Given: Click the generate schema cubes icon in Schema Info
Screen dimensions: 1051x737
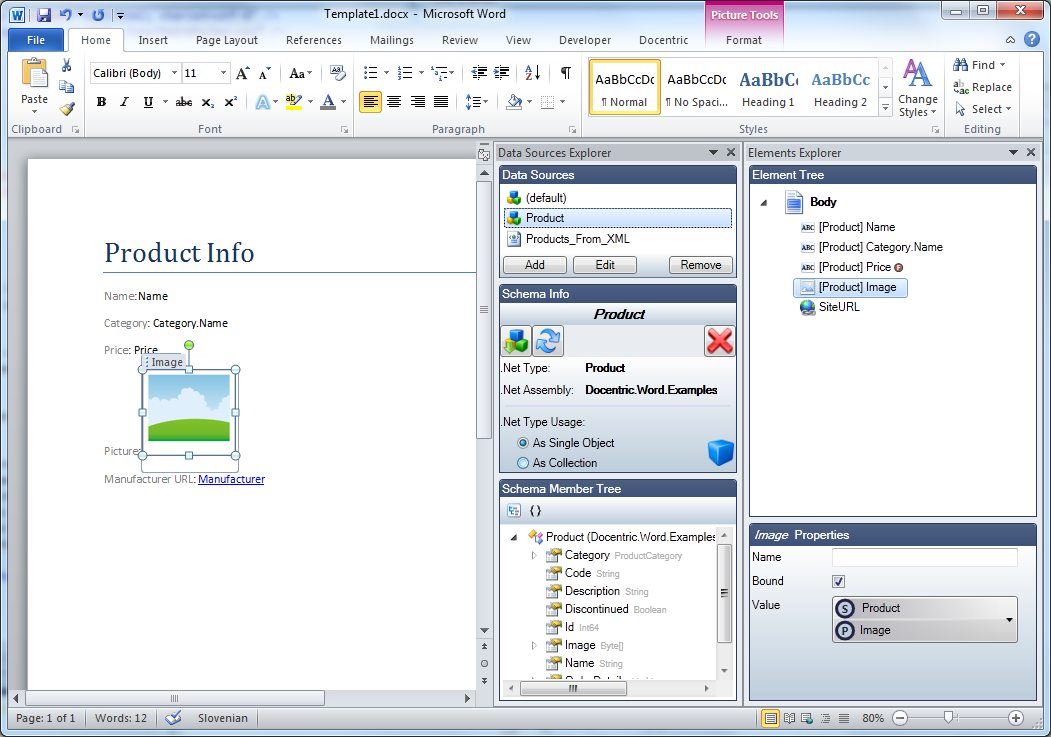Looking at the screenshot, I should click(516, 340).
